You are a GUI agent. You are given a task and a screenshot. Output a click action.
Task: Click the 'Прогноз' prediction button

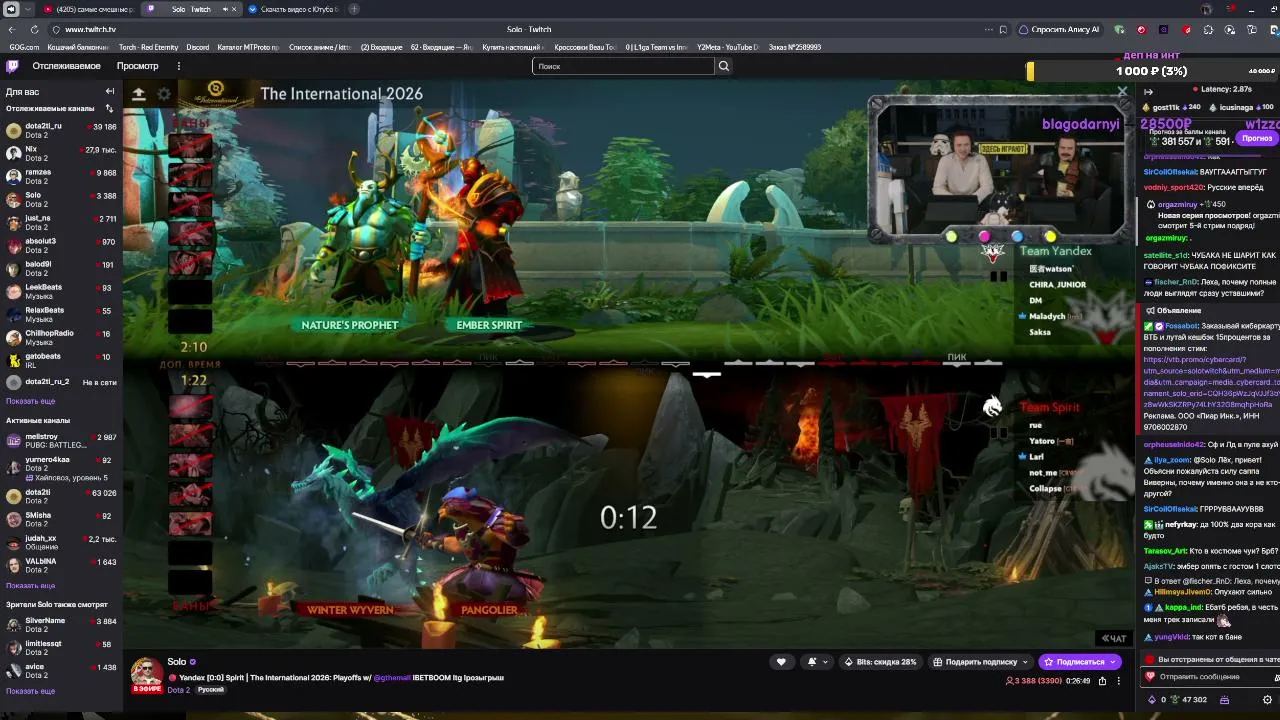pos(1257,138)
